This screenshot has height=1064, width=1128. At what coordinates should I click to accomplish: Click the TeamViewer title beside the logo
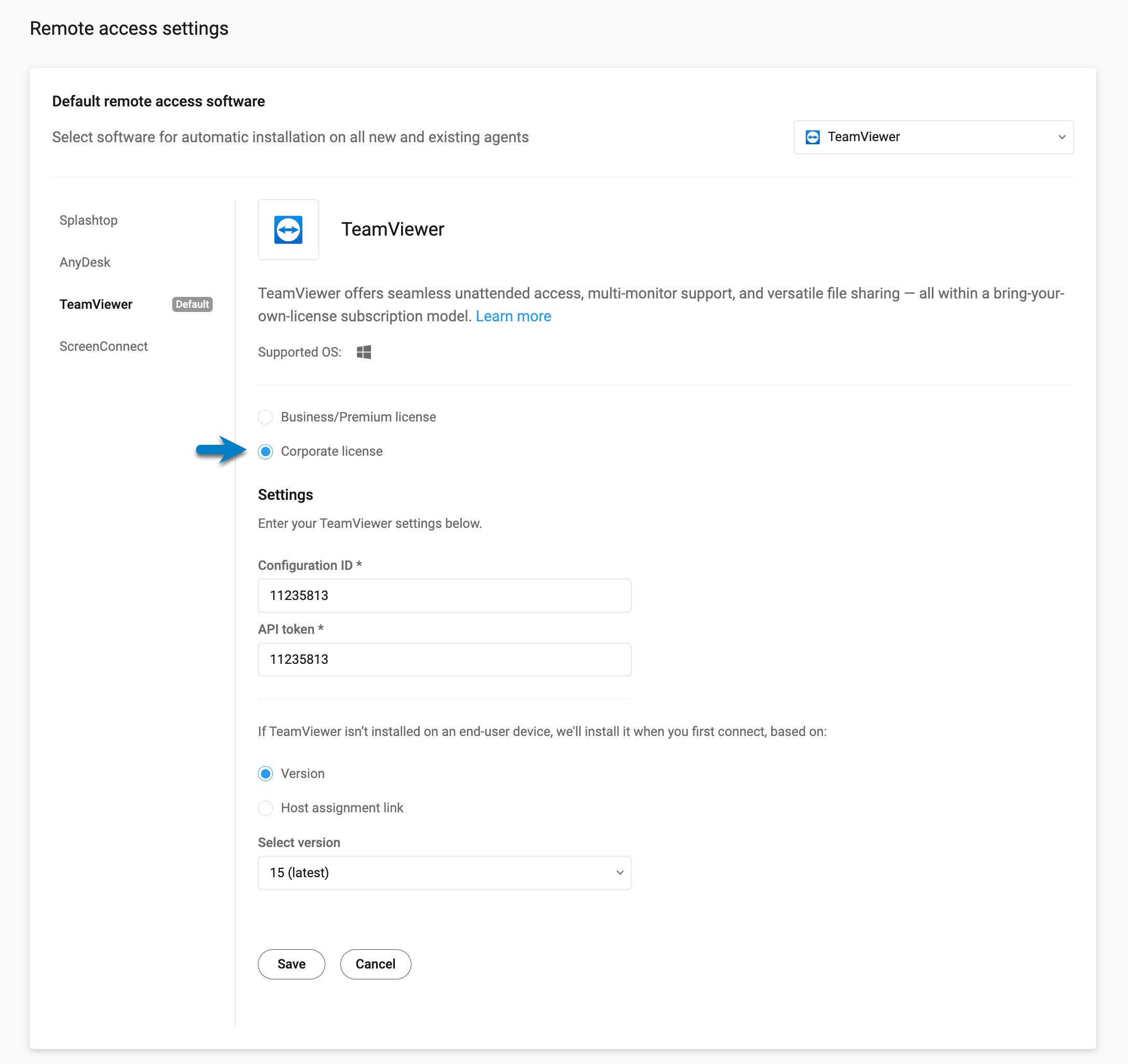tap(393, 229)
